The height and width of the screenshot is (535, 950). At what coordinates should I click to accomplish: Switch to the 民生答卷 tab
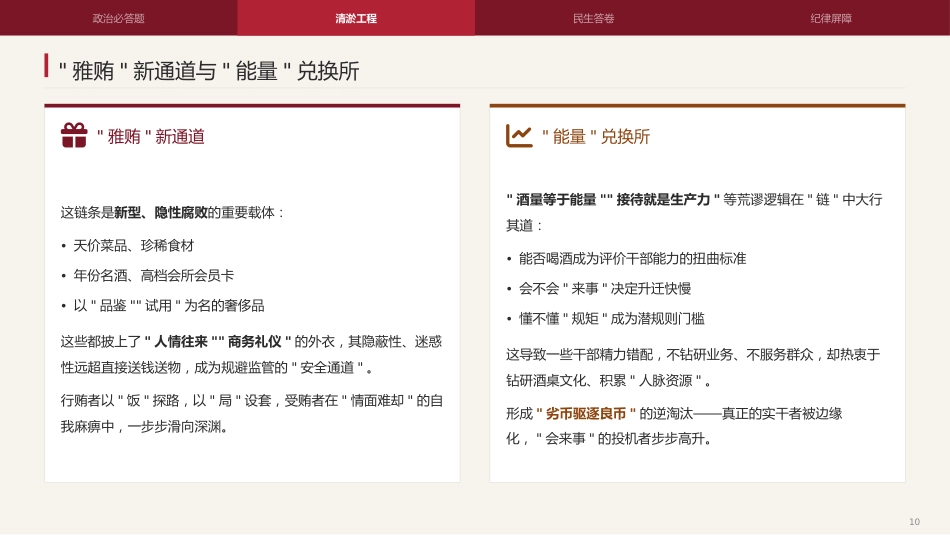(x=594, y=18)
